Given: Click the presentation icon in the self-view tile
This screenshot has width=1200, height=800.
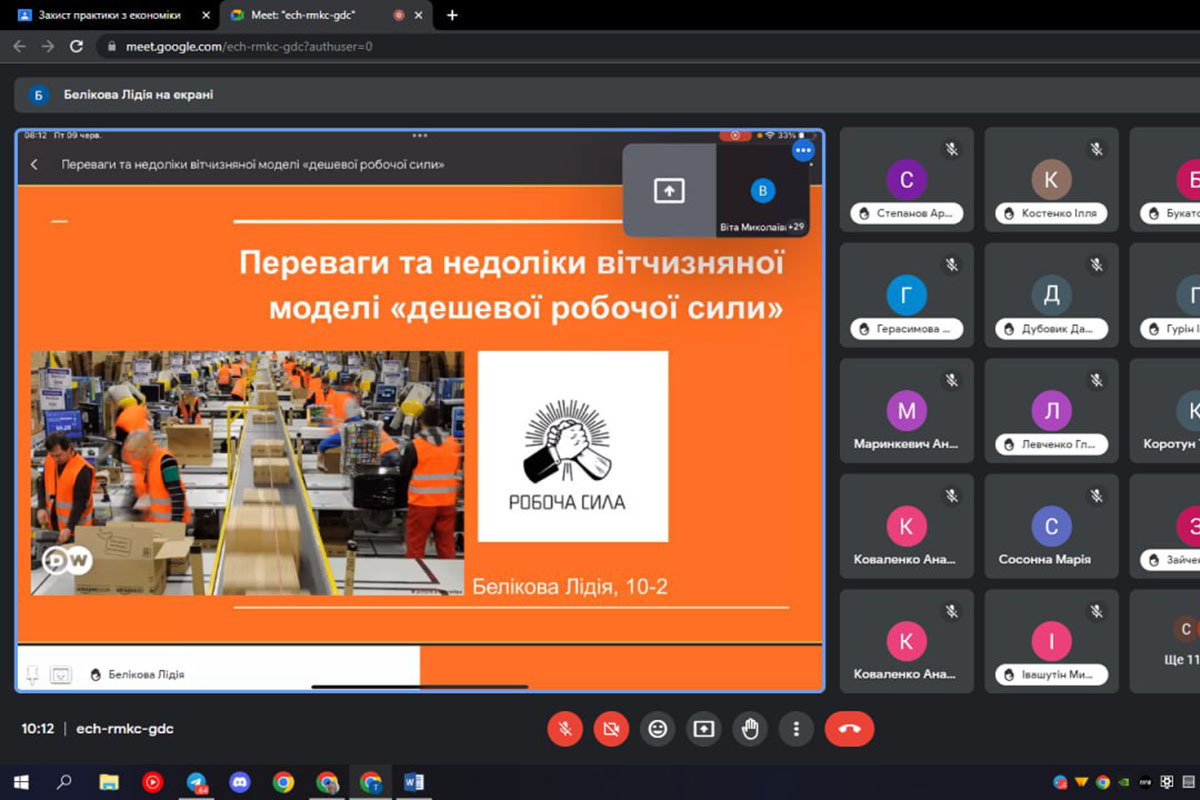Looking at the screenshot, I should (x=669, y=190).
